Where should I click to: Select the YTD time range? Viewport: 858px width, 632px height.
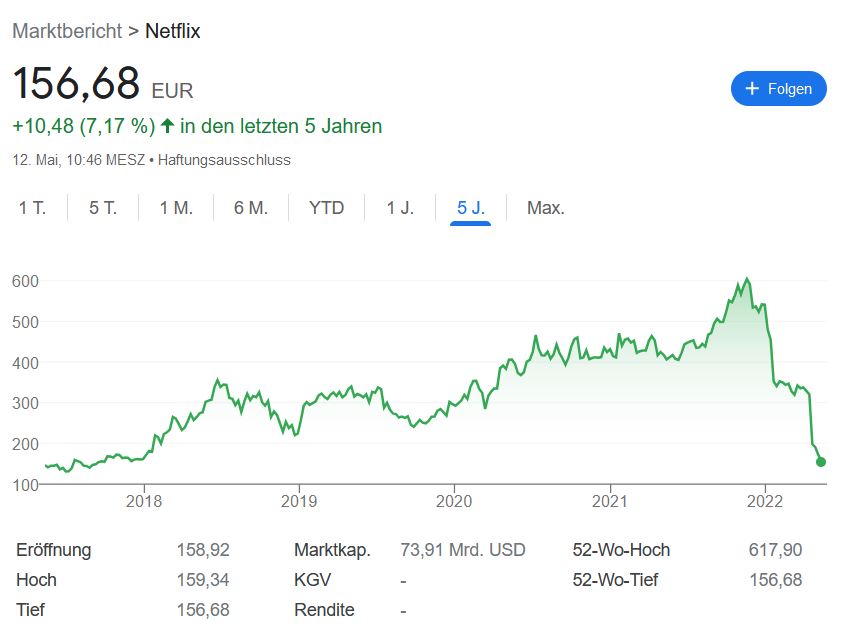(326, 207)
